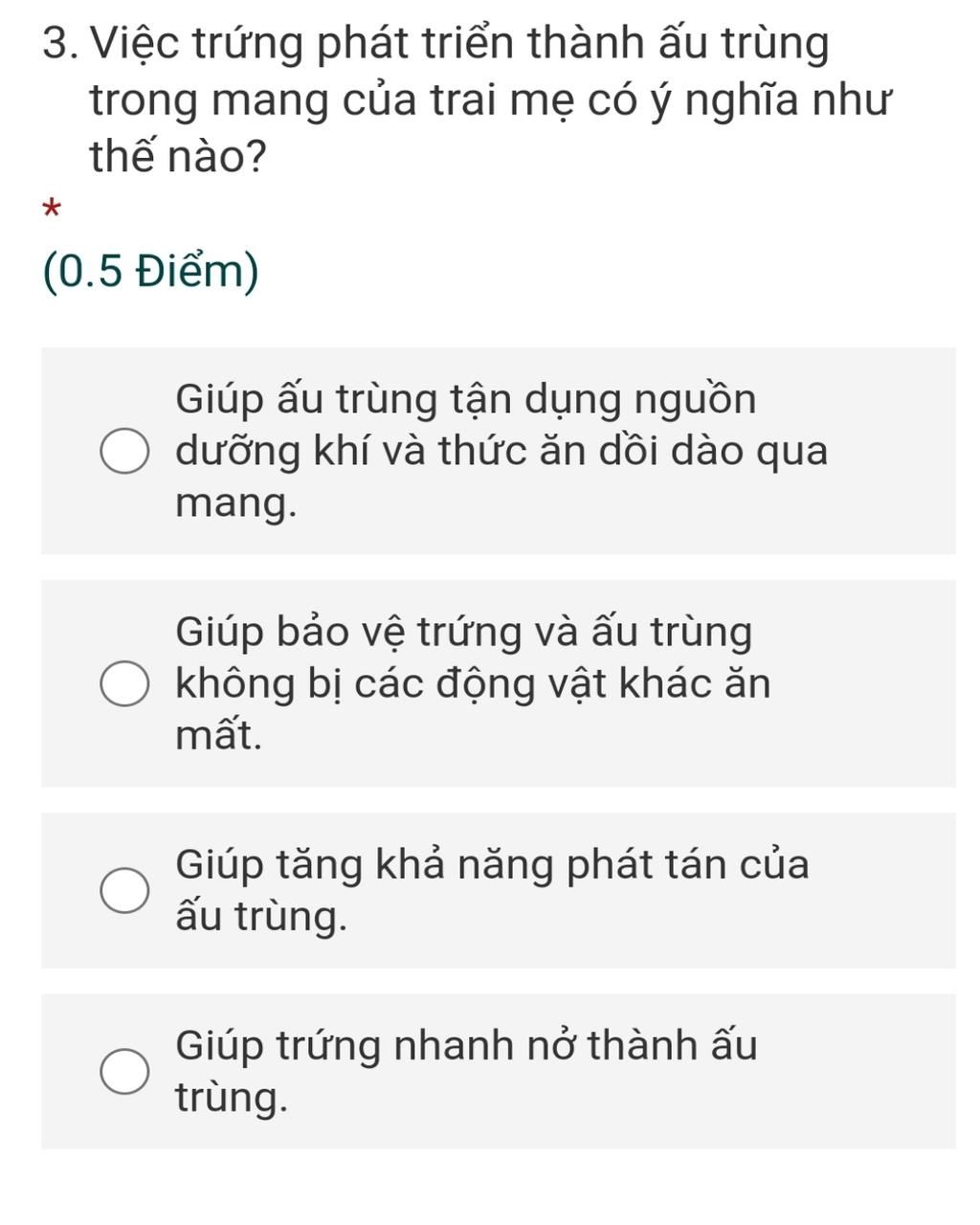Click the answer text 'Giúp trứng nhanh nở thành ấu'
The image size is (980, 1225).
click(x=466, y=1045)
